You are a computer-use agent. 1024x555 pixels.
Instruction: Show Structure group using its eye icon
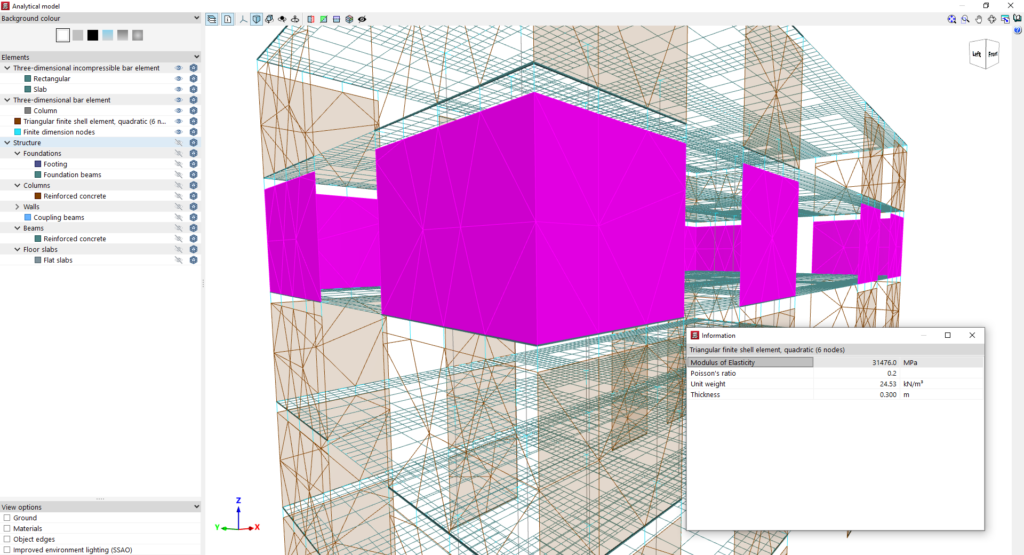tap(178, 142)
